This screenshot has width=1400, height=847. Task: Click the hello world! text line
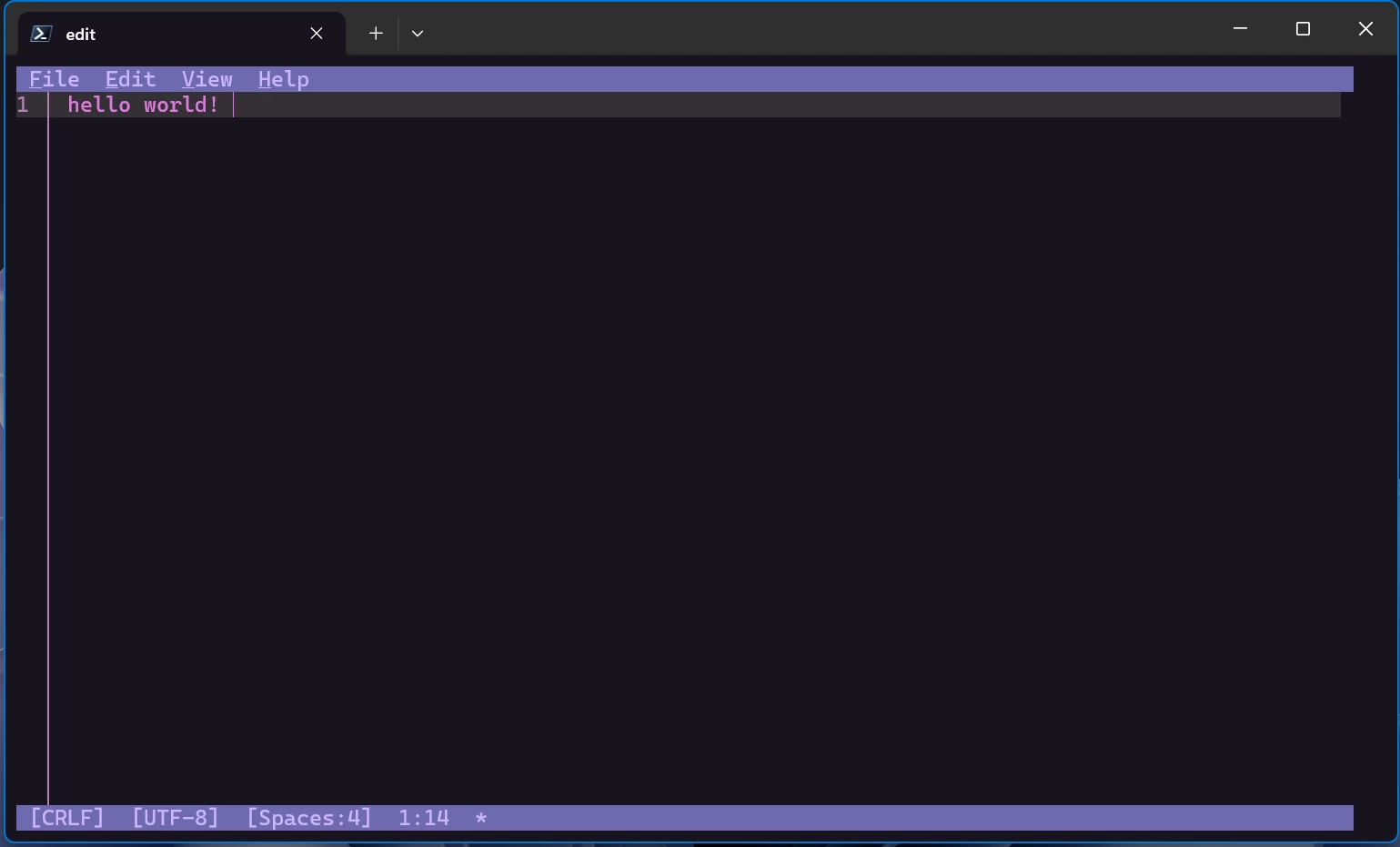(x=142, y=105)
